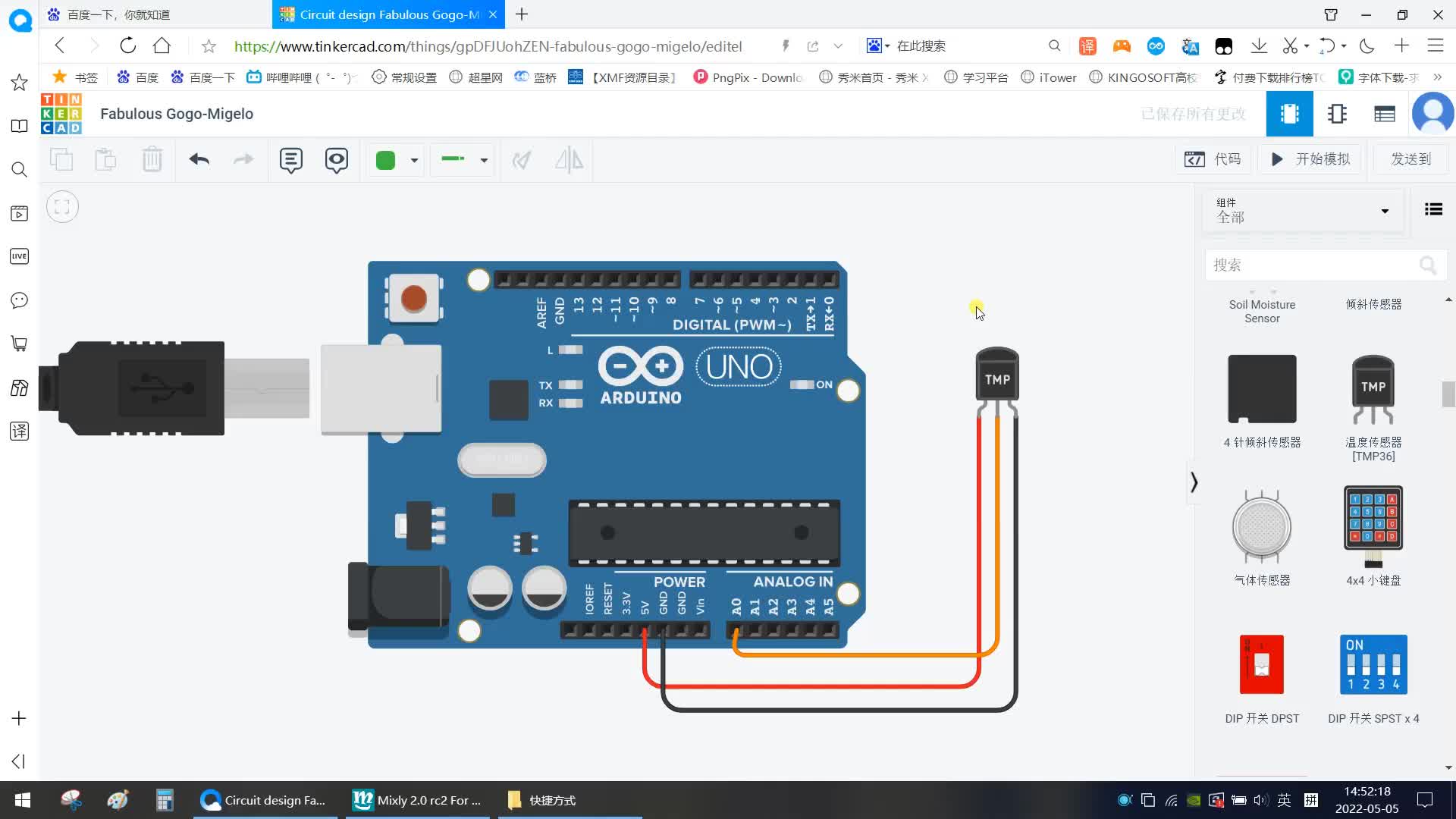This screenshot has width=1456, height=819.
Task: Open sidebar translate icon
Action: point(19,431)
